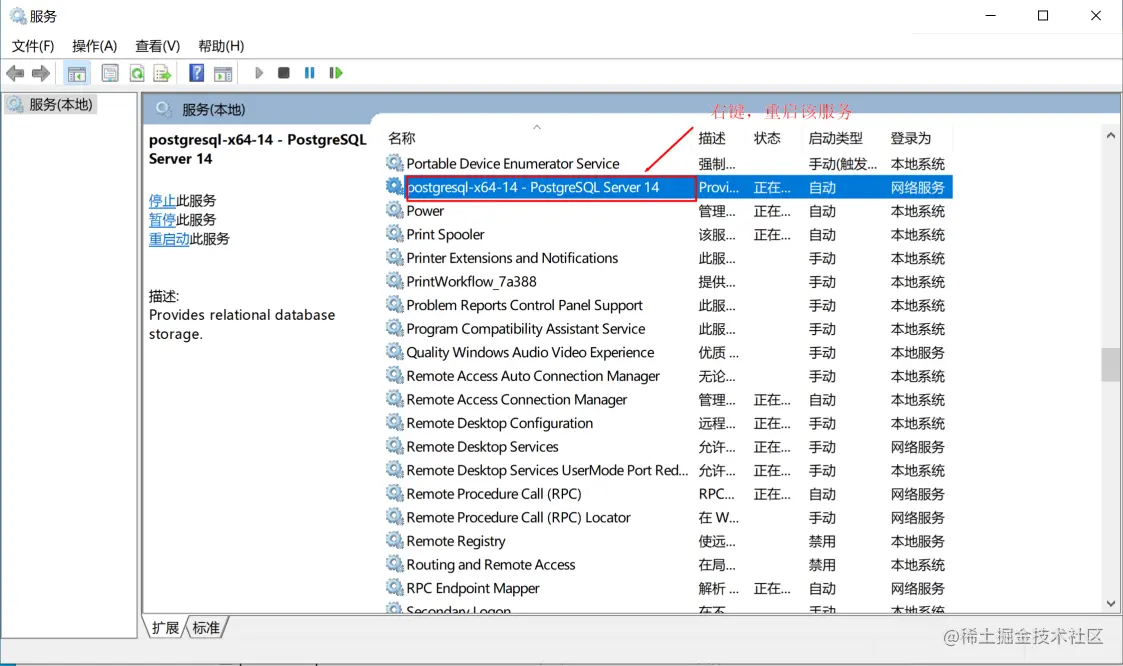Viewport: 1123px width, 666px height.
Task: Click the Refresh toolbar icon
Action: pyautogui.click(x=137, y=73)
